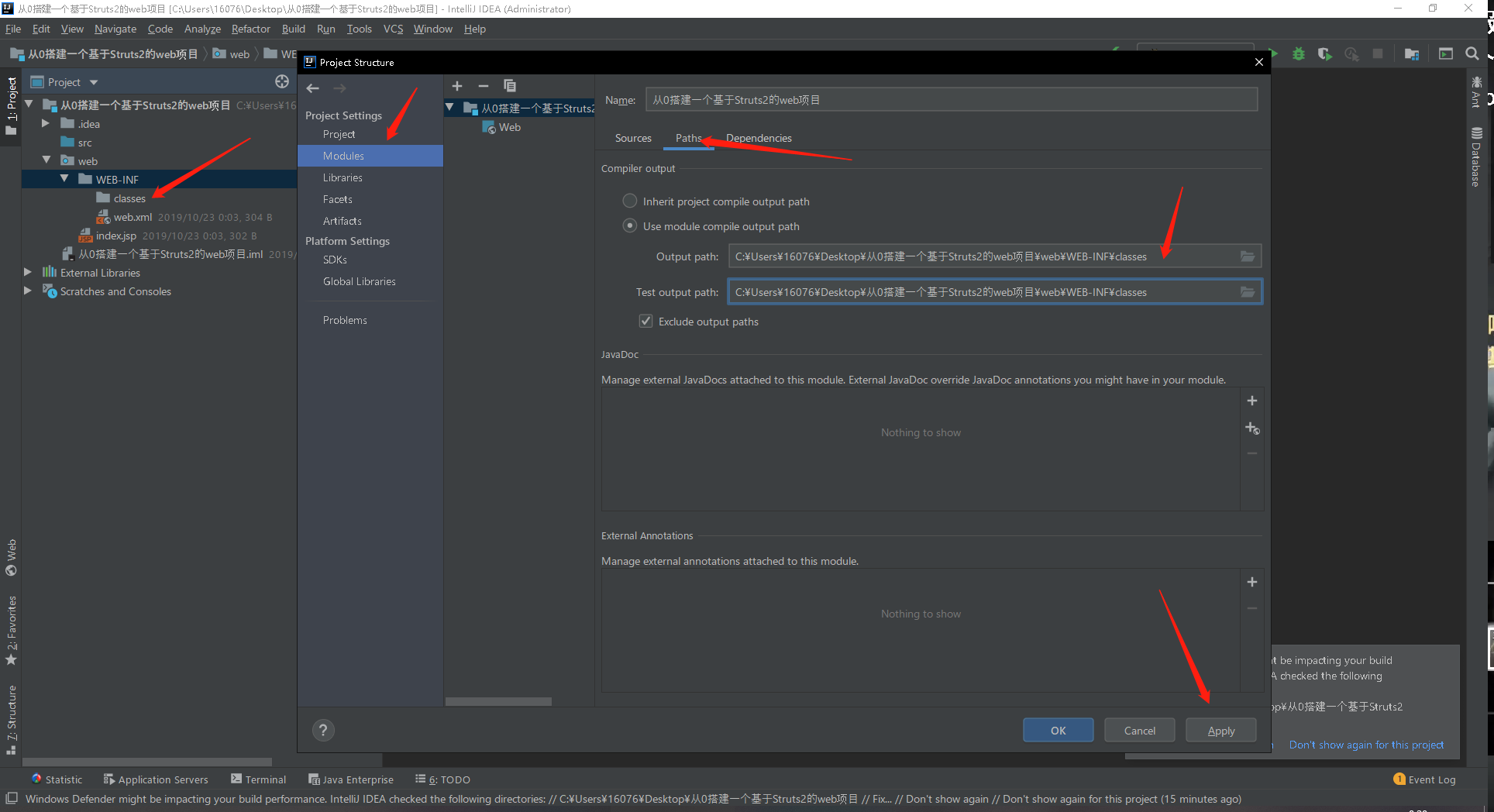
Task: Open the Build menu
Action: 294,29
